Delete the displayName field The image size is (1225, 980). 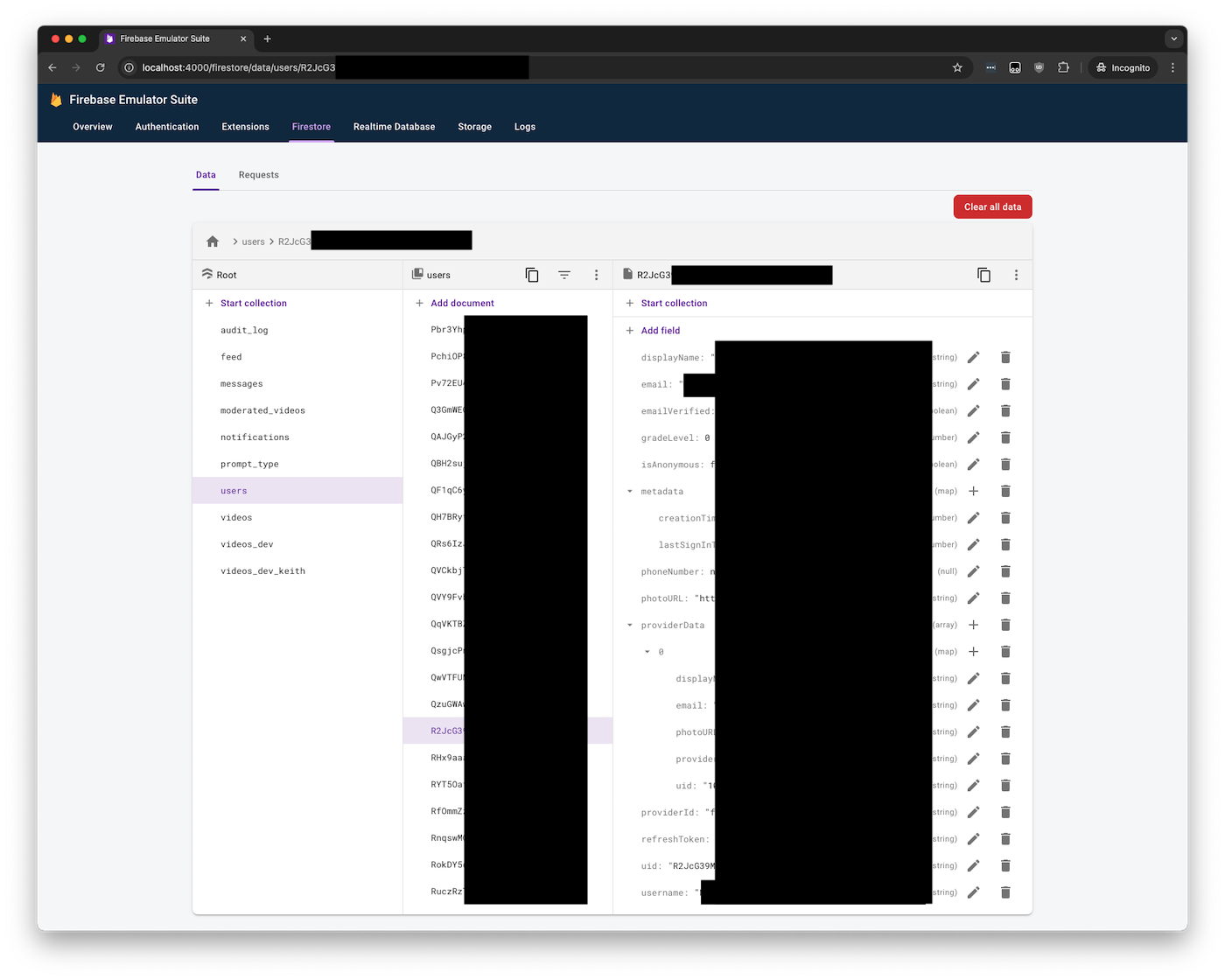1005,357
